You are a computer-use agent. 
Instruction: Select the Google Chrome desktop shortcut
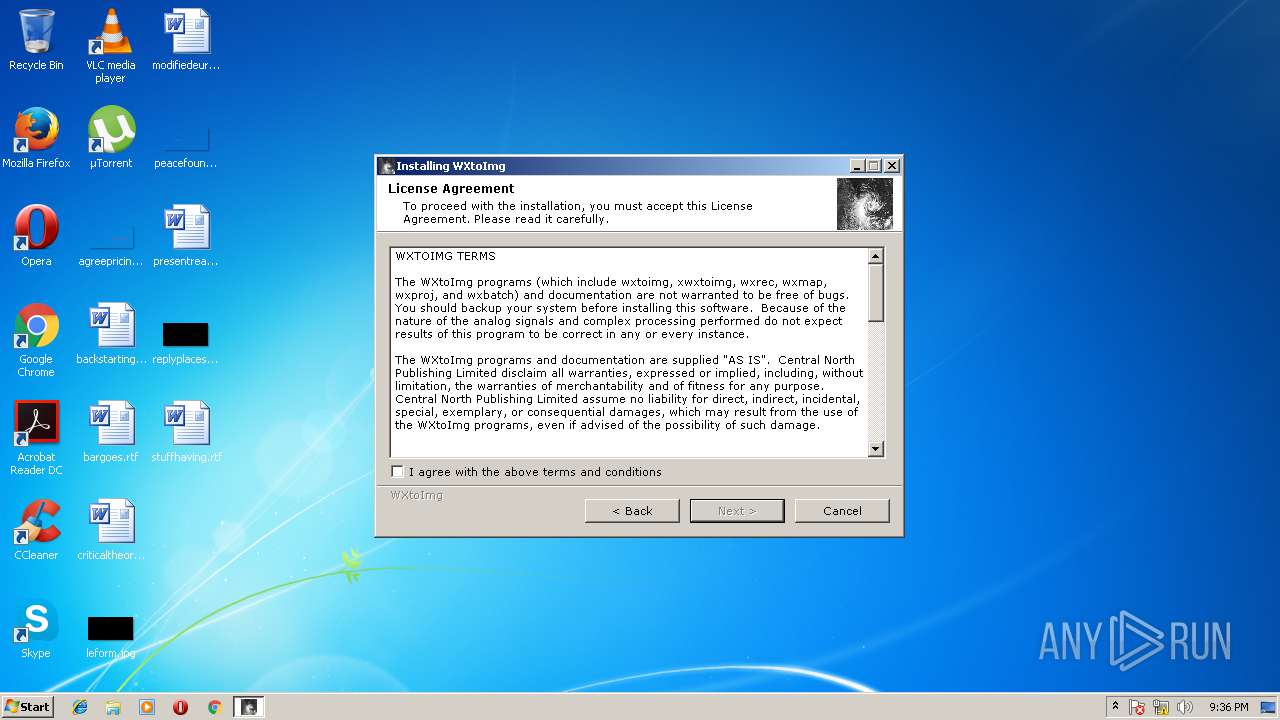[36, 340]
